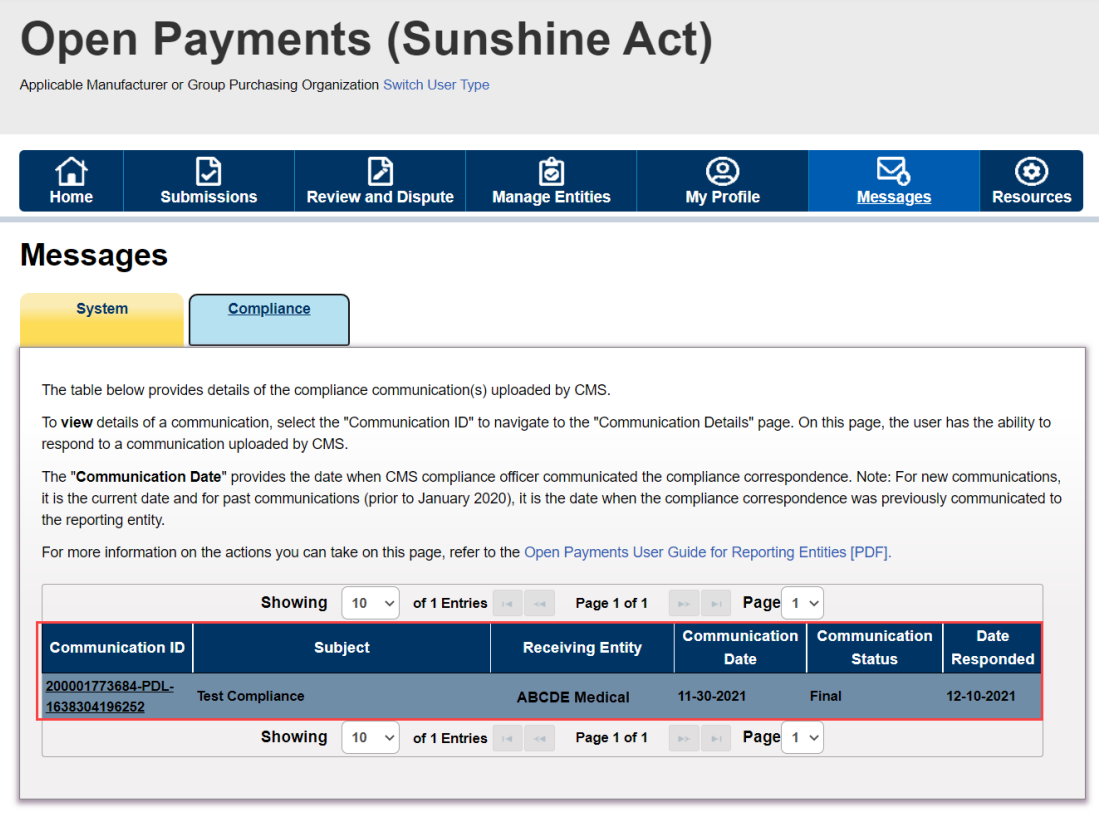Open My Profile person icon
Viewport: 1099px width, 822px height.
722,171
